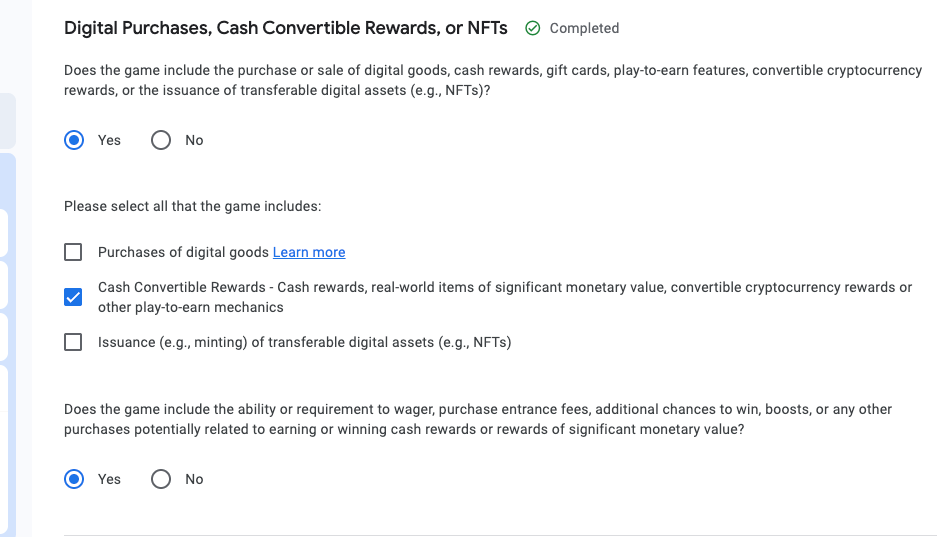The width and height of the screenshot is (937, 537).
Task: Click the green Completed checkmark icon
Action: [x=533, y=29]
